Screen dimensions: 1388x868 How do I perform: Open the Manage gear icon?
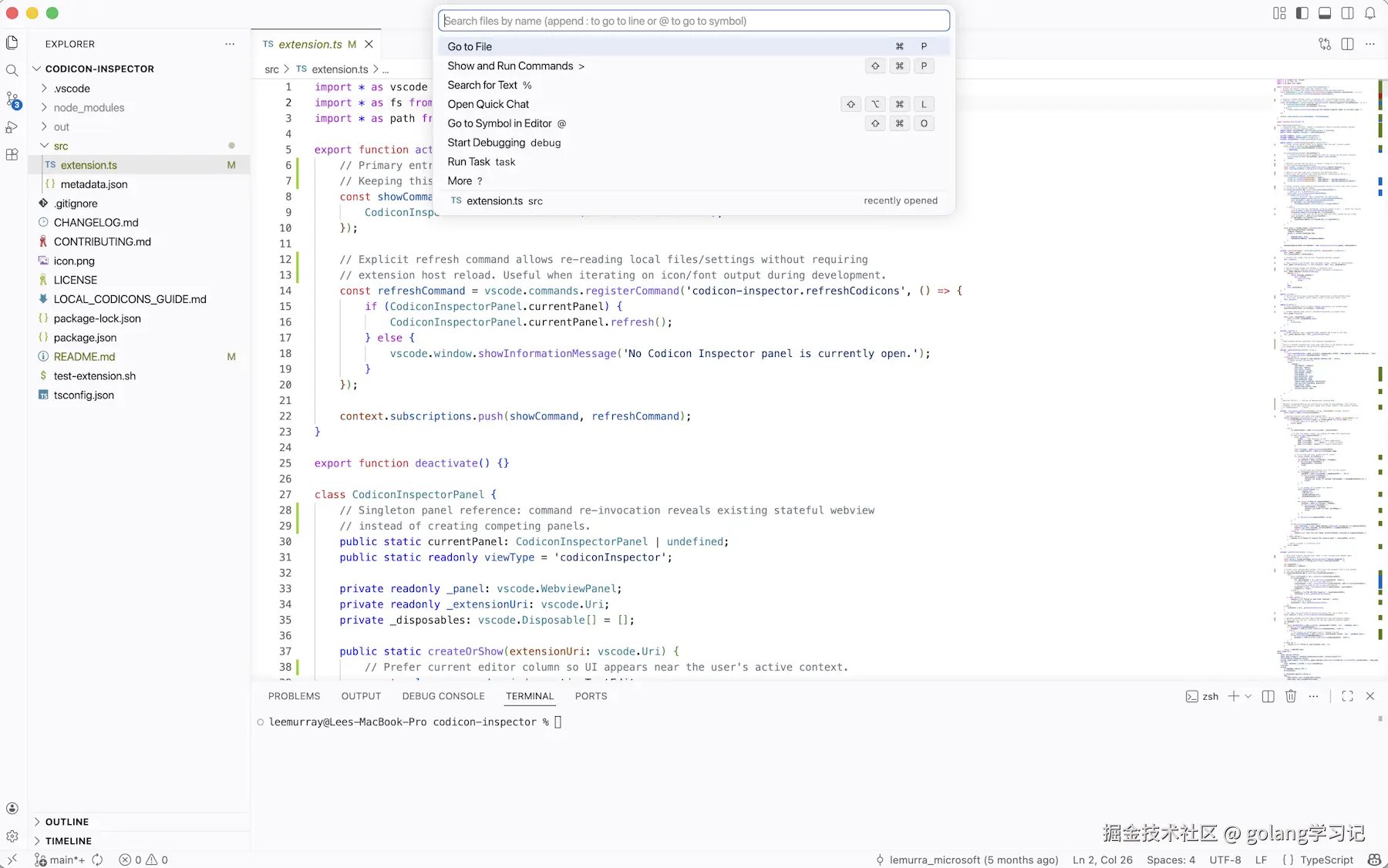tap(12, 836)
